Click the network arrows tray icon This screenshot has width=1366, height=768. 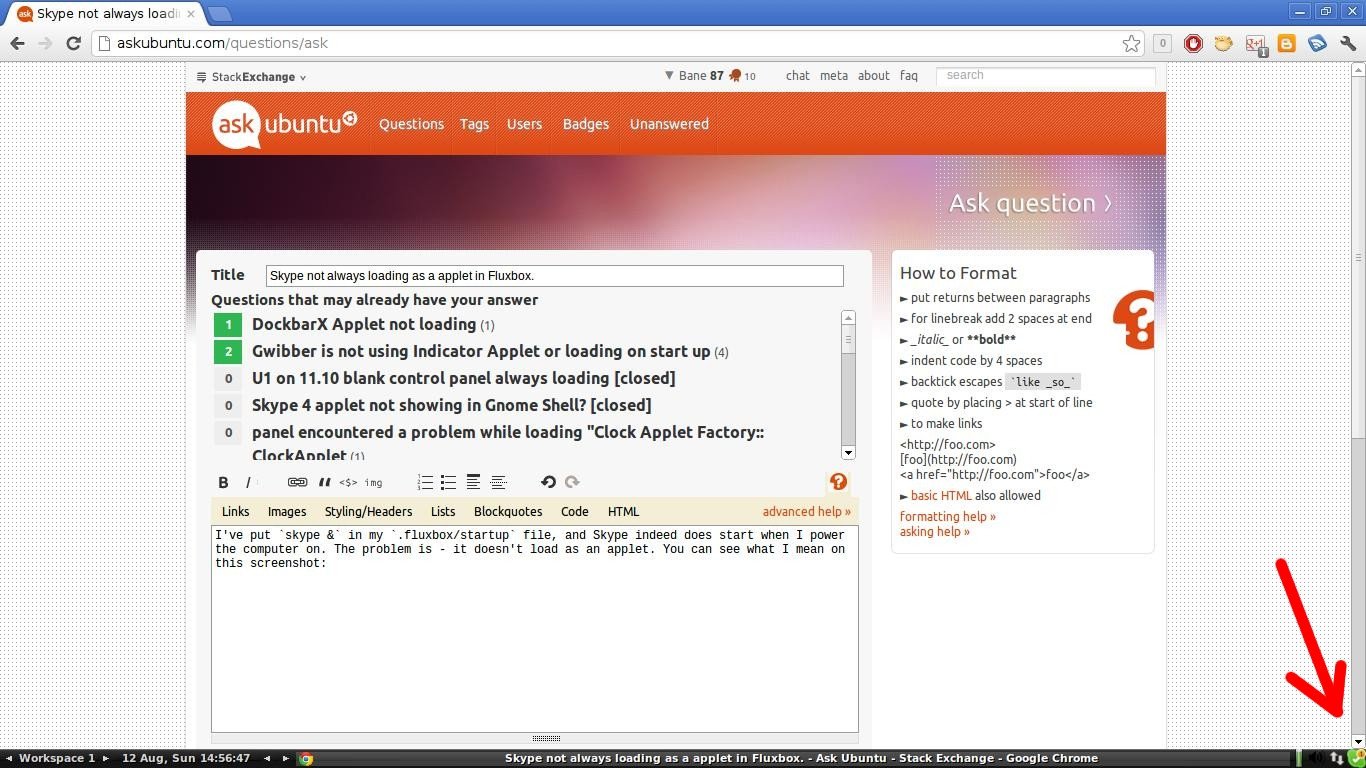point(1336,758)
